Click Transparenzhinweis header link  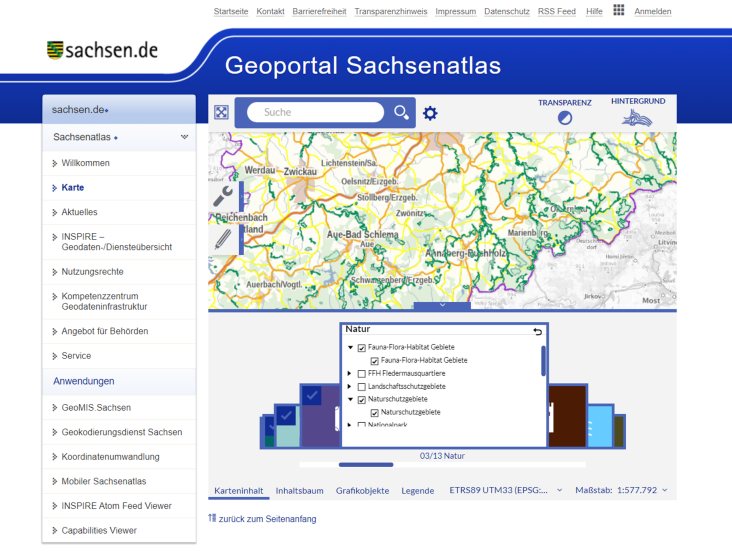click(391, 11)
